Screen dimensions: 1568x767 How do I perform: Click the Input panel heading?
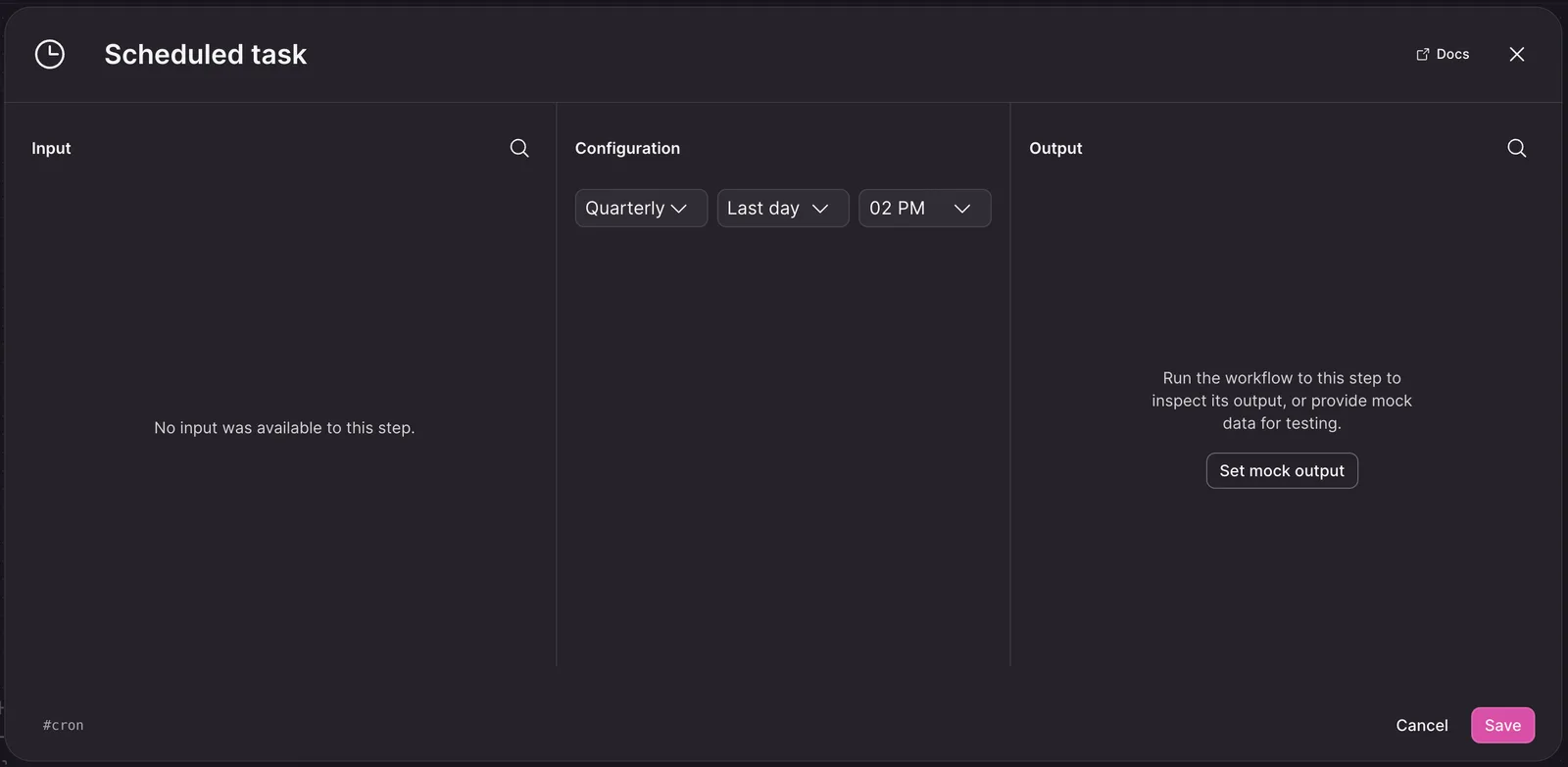[x=51, y=148]
